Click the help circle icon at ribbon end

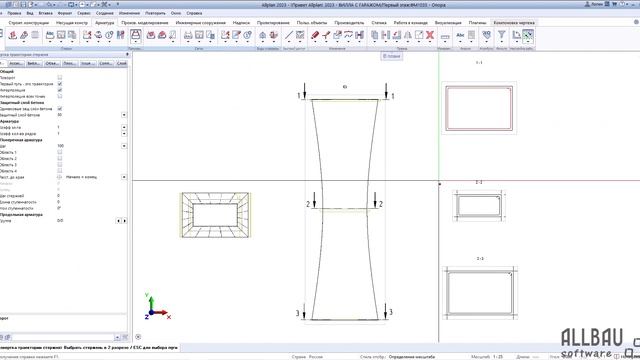point(636,22)
